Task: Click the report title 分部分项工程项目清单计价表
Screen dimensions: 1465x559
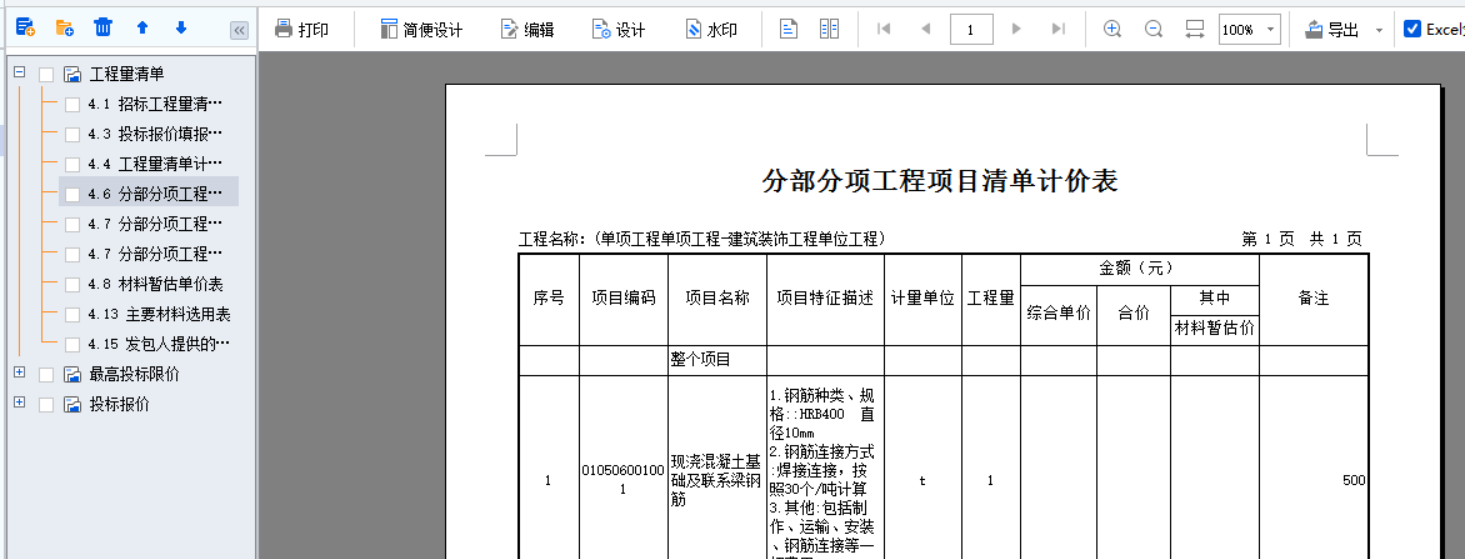Action: tap(940, 181)
